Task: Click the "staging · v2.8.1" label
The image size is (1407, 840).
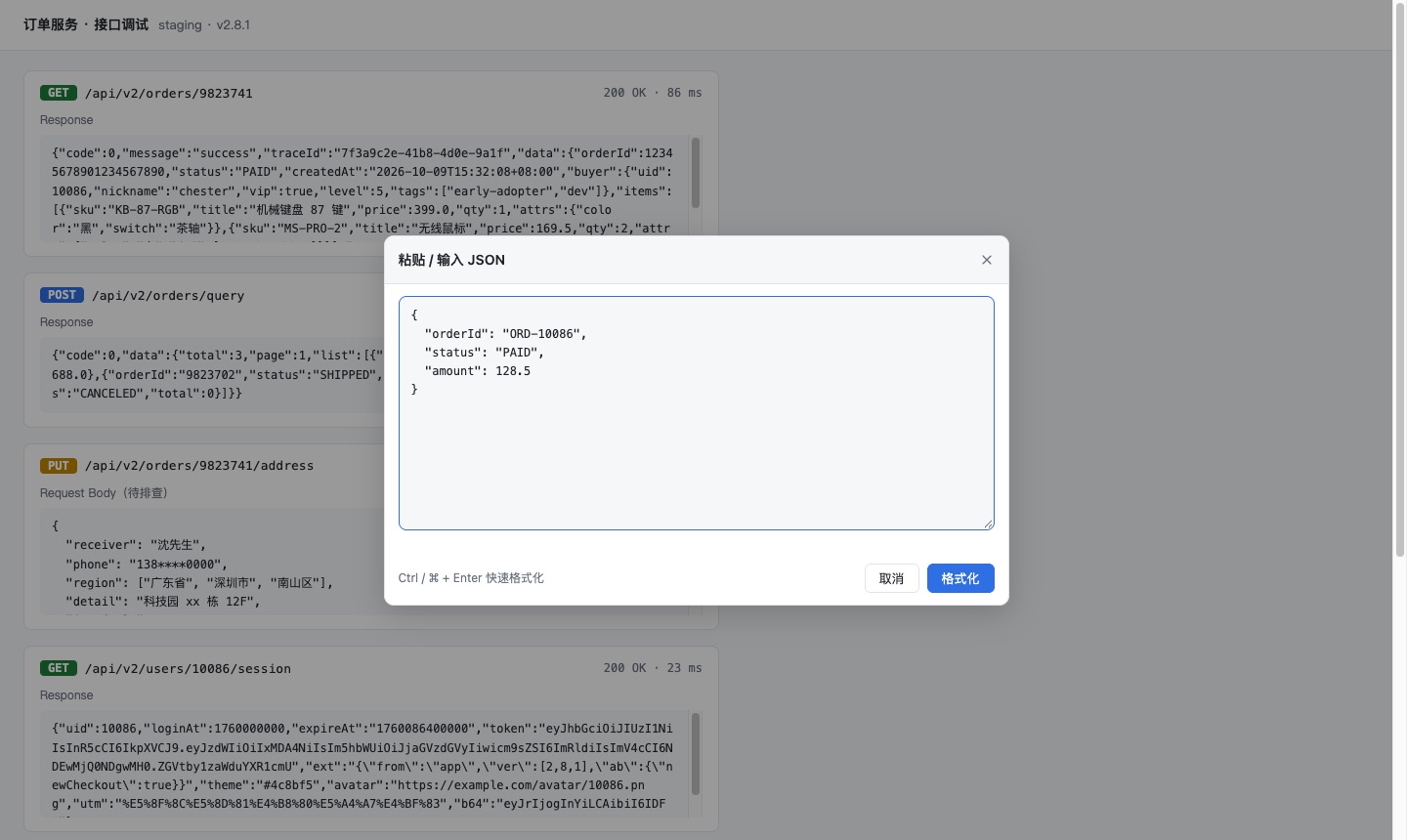Action: [x=204, y=25]
